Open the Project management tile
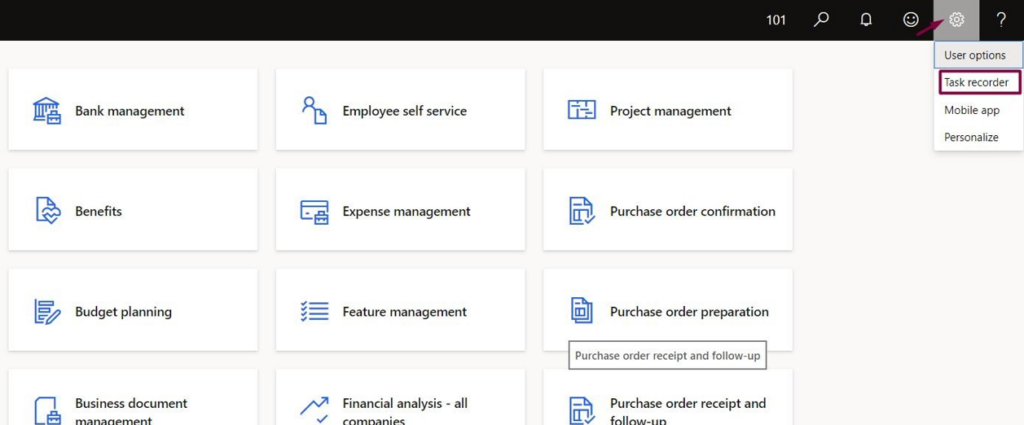1024x425 pixels. point(668,110)
